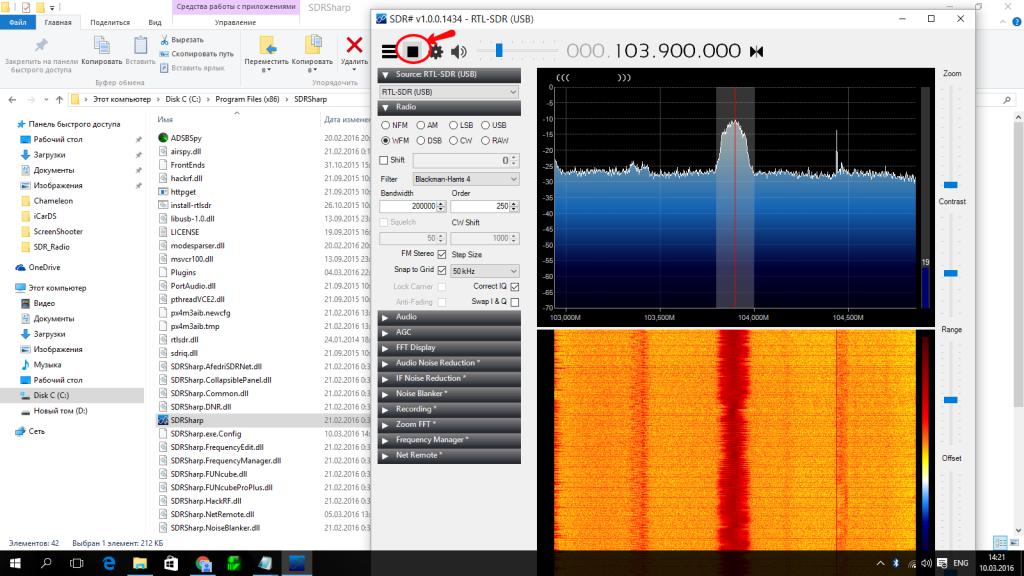Select the NFM radio mode
This screenshot has width=1024, height=576.
pos(386,125)
